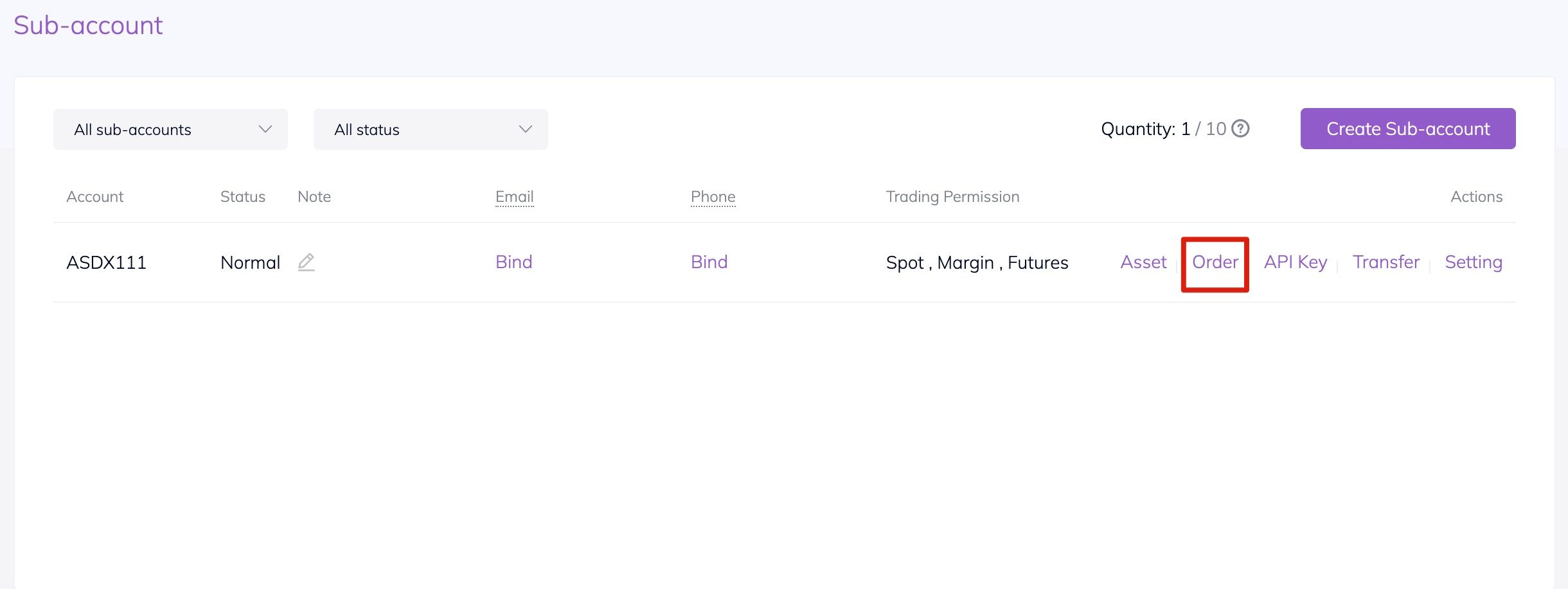This screenshot has height=589, width=1568.
Task: Click the Email column header
Action: click(514, 197)
